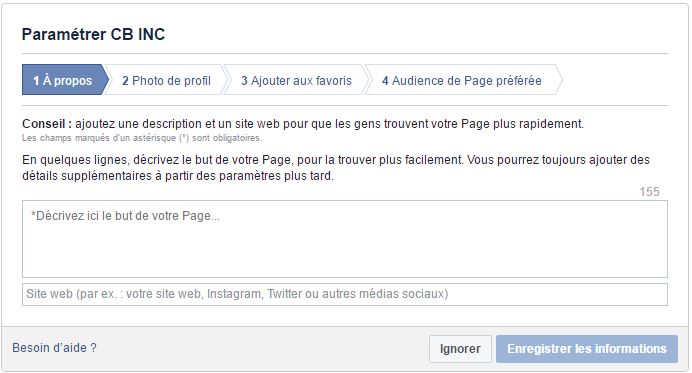Click the bold 'Conseil :' label
This screenshot has width=692, height=373.
click(47, 124)
